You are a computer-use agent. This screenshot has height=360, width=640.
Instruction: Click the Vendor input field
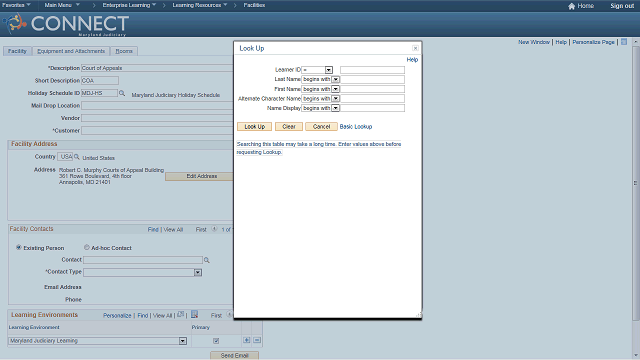[157, 118]
